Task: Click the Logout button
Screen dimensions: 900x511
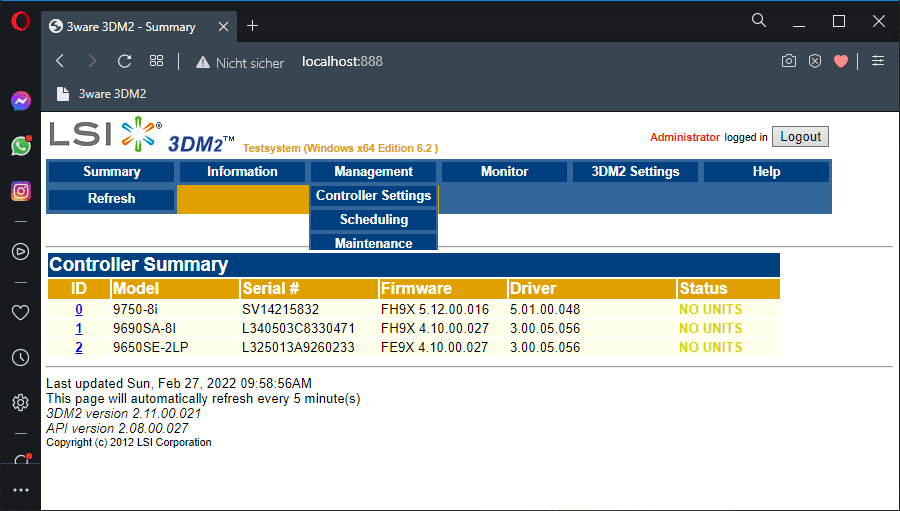Action: tap(800, 137)
